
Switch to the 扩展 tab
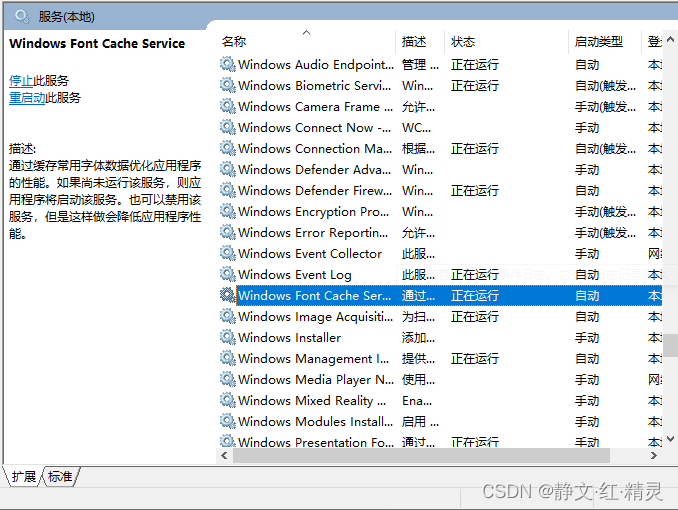24,476
